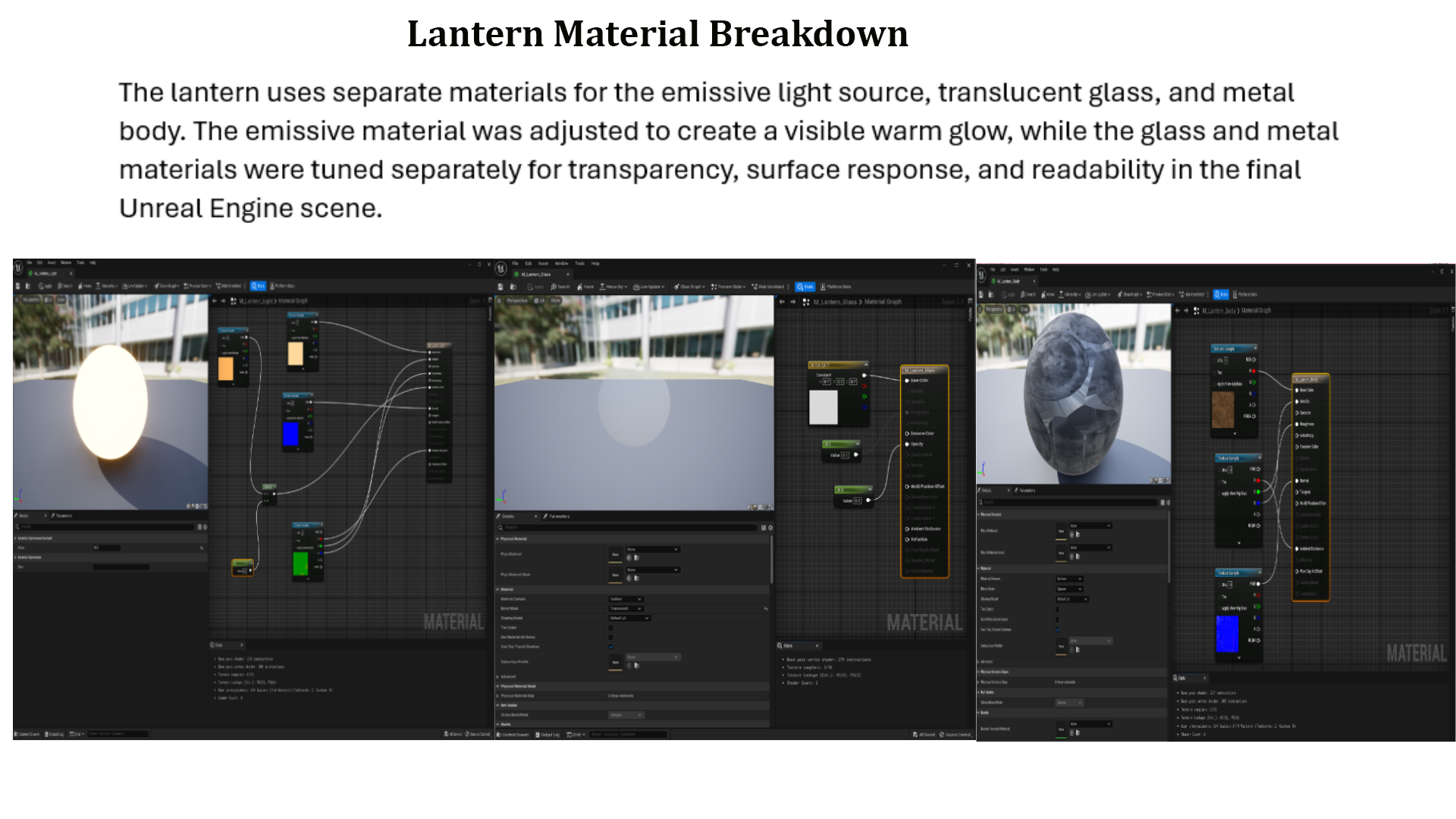This screenshot has width=1456, height=819.
Task: Click details settings gear in M_Lantern_Glass window
Action: coord(770,528)
